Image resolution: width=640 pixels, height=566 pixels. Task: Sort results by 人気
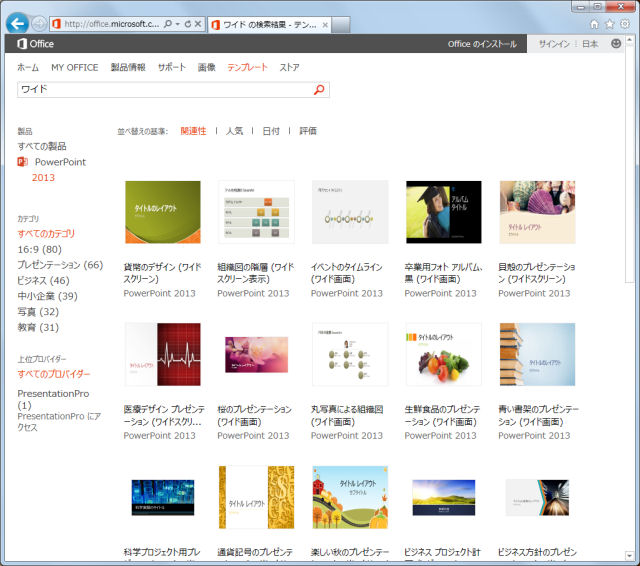click(234, 131)
